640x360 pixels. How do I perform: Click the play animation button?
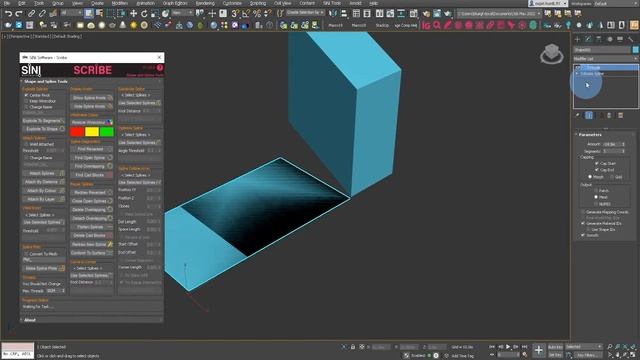[508, 347]
